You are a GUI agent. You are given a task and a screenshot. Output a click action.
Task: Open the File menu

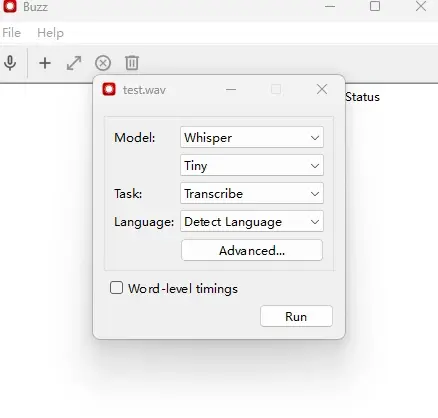click(11, 33)
